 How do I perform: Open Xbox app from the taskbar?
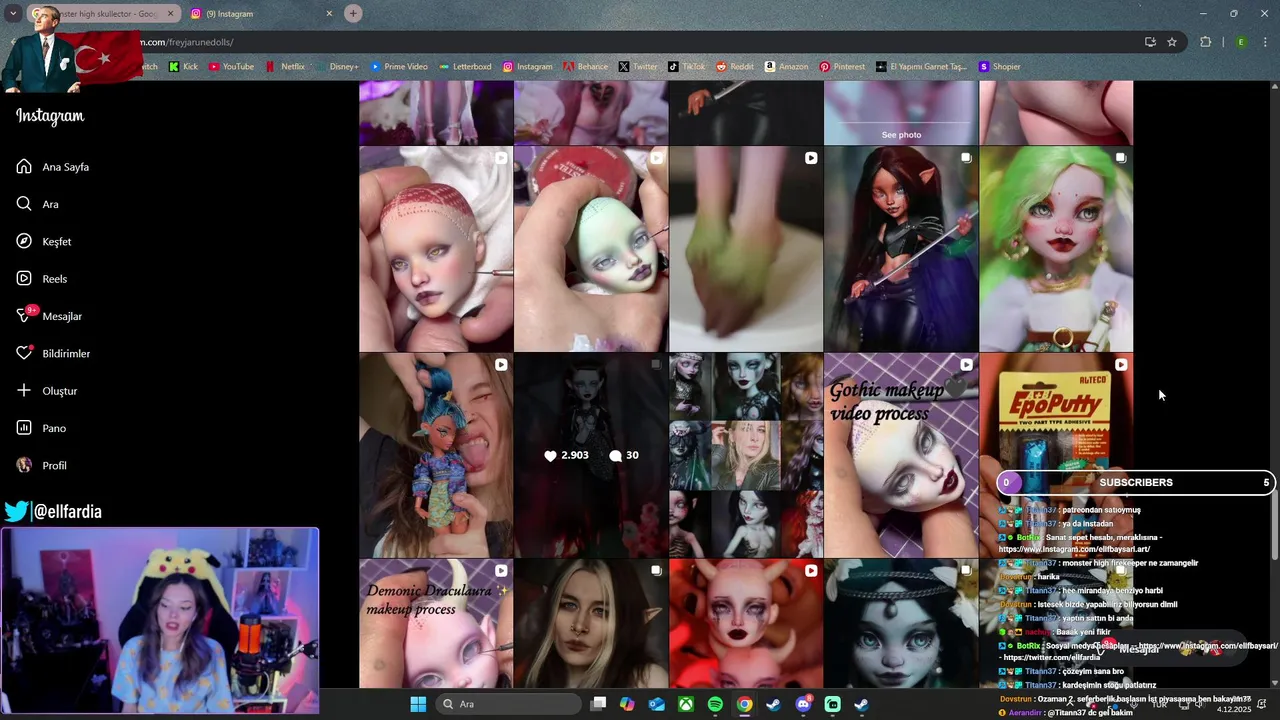click(x=686, y=704)
